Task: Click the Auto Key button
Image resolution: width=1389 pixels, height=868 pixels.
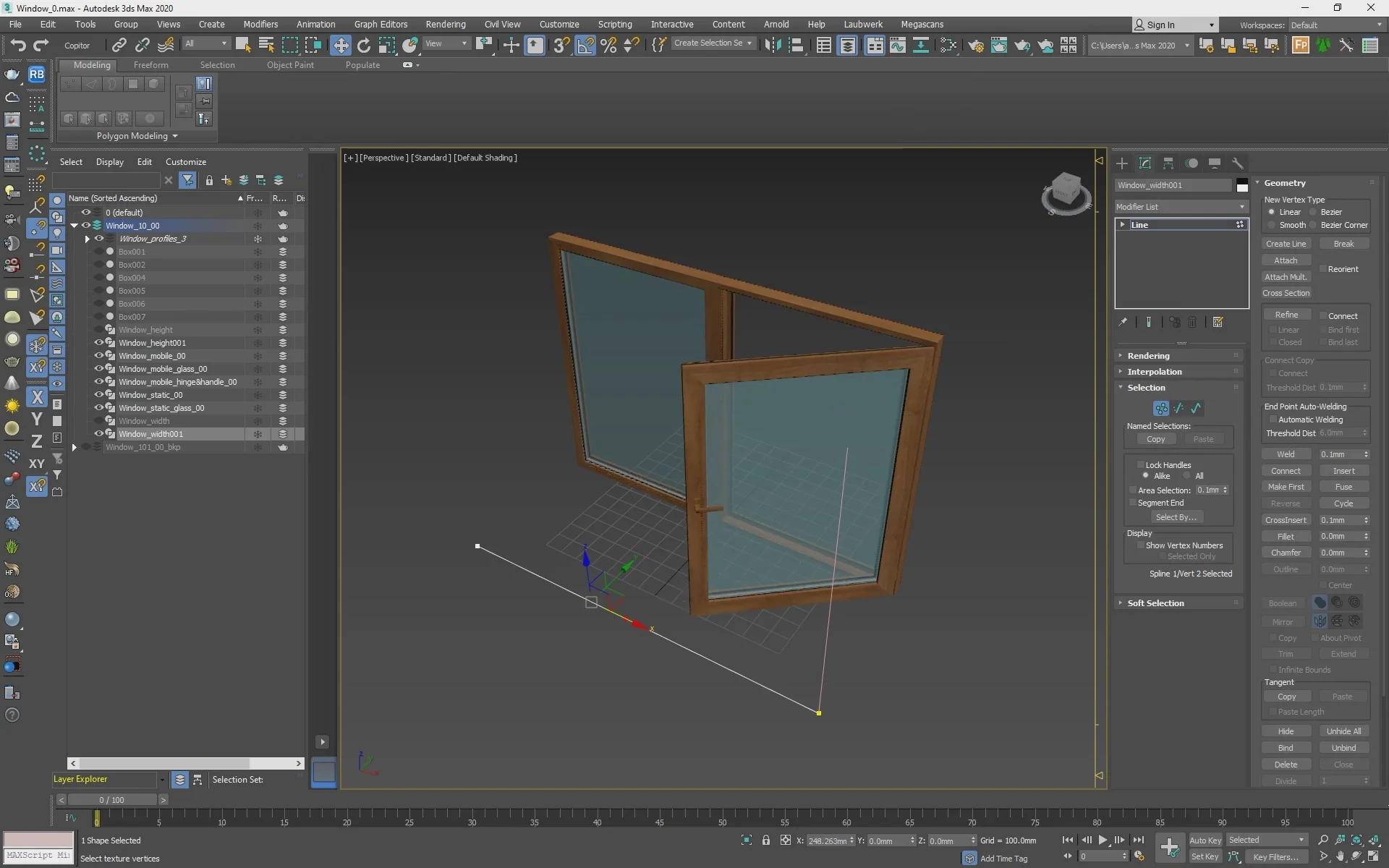Action: point(1205,840)
